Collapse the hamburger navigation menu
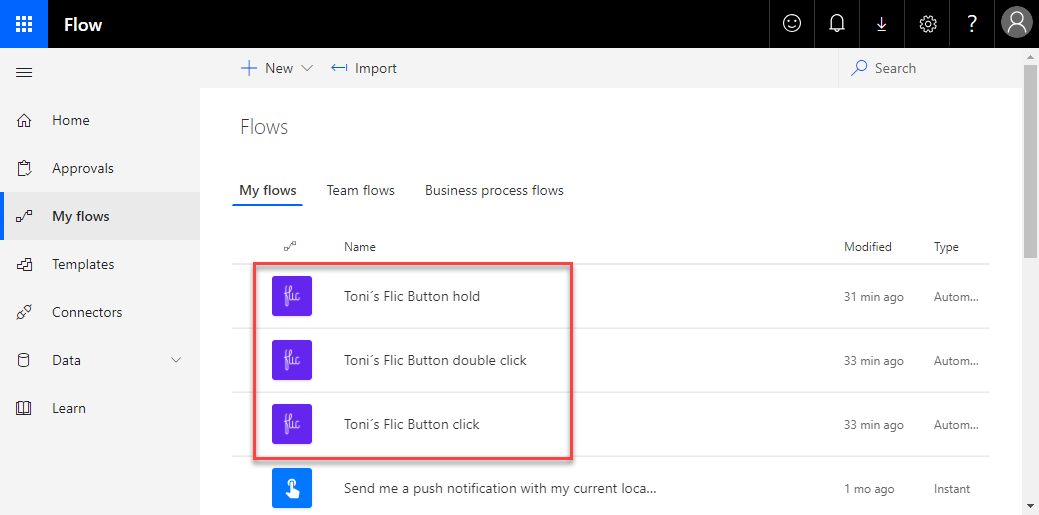The width and height of the screenshot is (1039, 515). 24,72
